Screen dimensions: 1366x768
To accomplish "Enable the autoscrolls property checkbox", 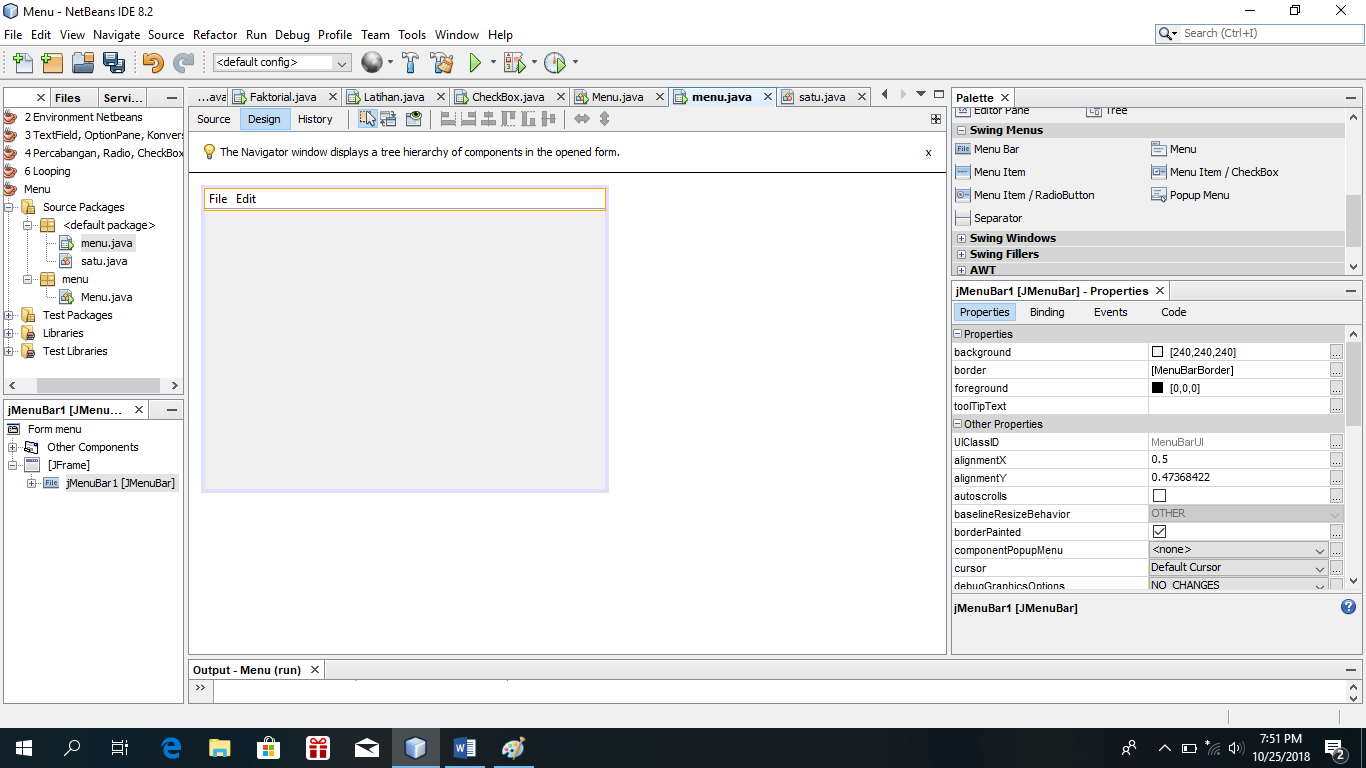I will 1159,495.
